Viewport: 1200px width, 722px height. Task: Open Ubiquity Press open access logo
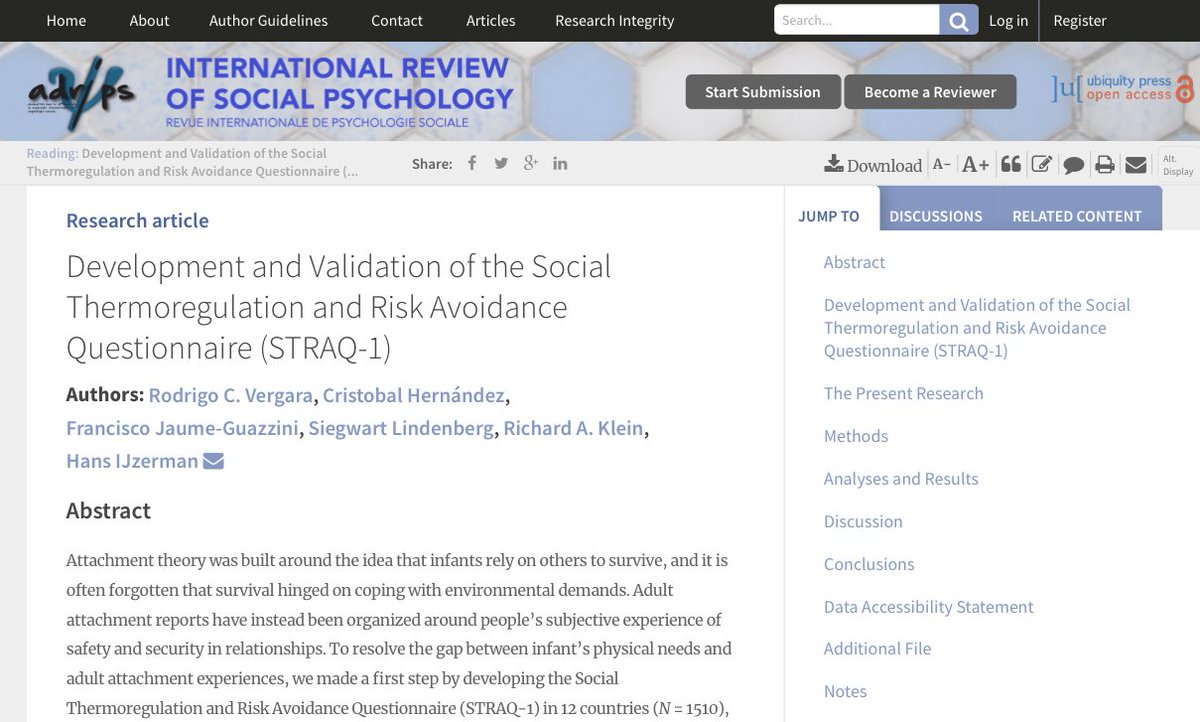point(1122,88)
